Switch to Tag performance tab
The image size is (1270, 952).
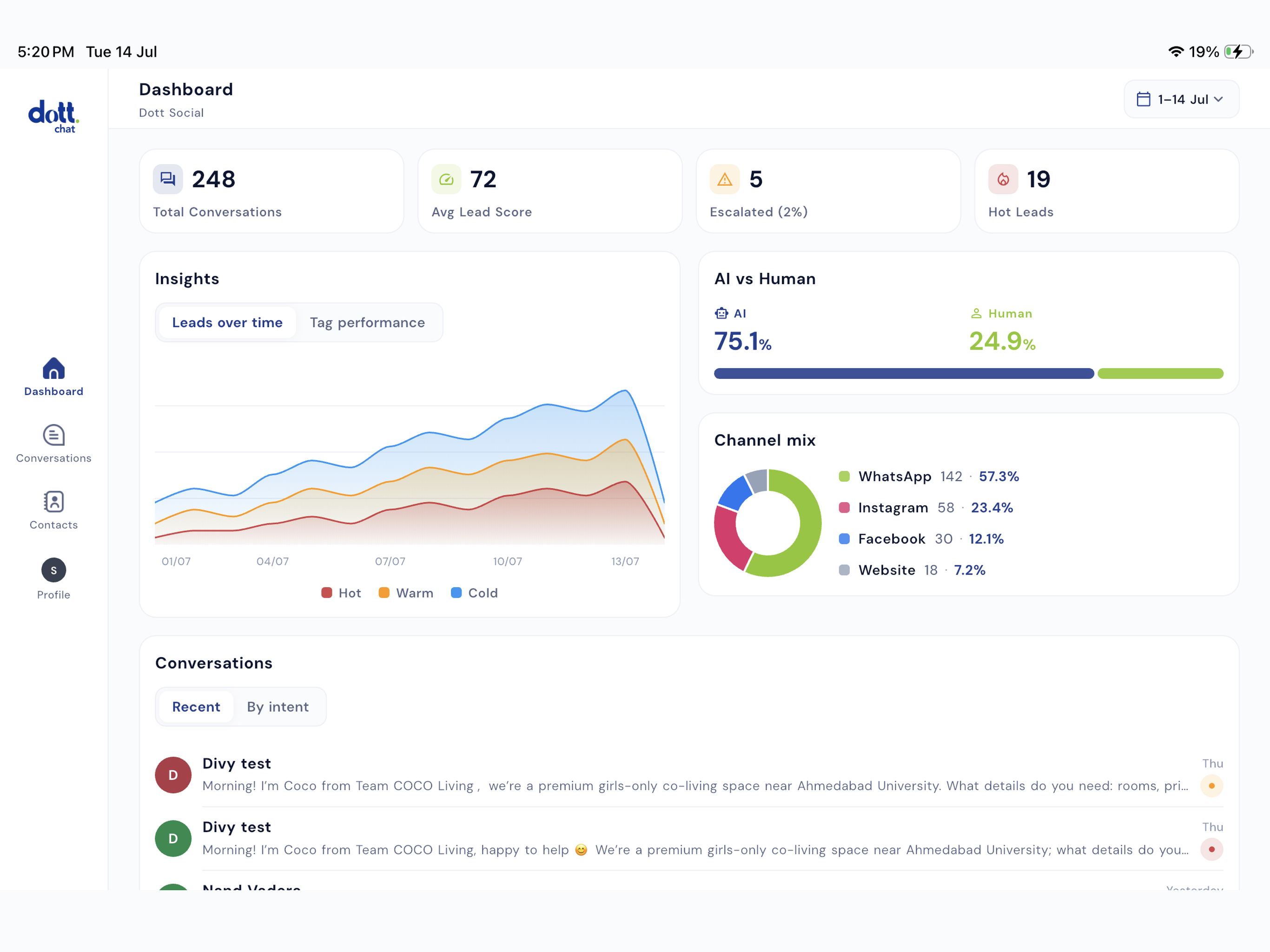(367, 323)
